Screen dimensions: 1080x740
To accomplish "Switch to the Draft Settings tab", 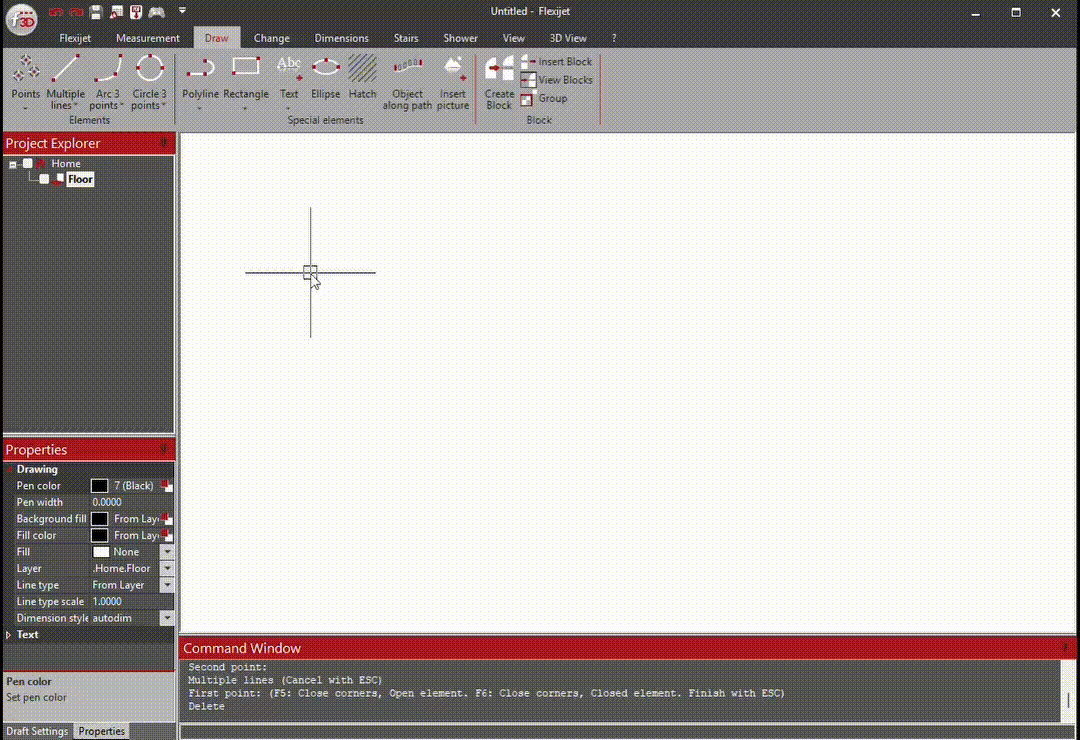I will pyautogui.click(x=37, y=731).
